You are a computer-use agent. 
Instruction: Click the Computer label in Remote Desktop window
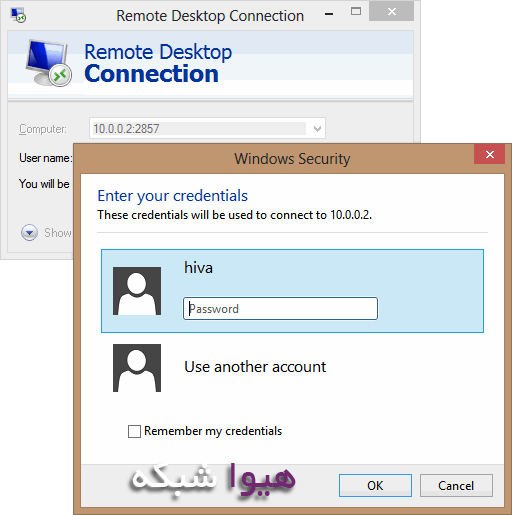click(x=43, y=129)
